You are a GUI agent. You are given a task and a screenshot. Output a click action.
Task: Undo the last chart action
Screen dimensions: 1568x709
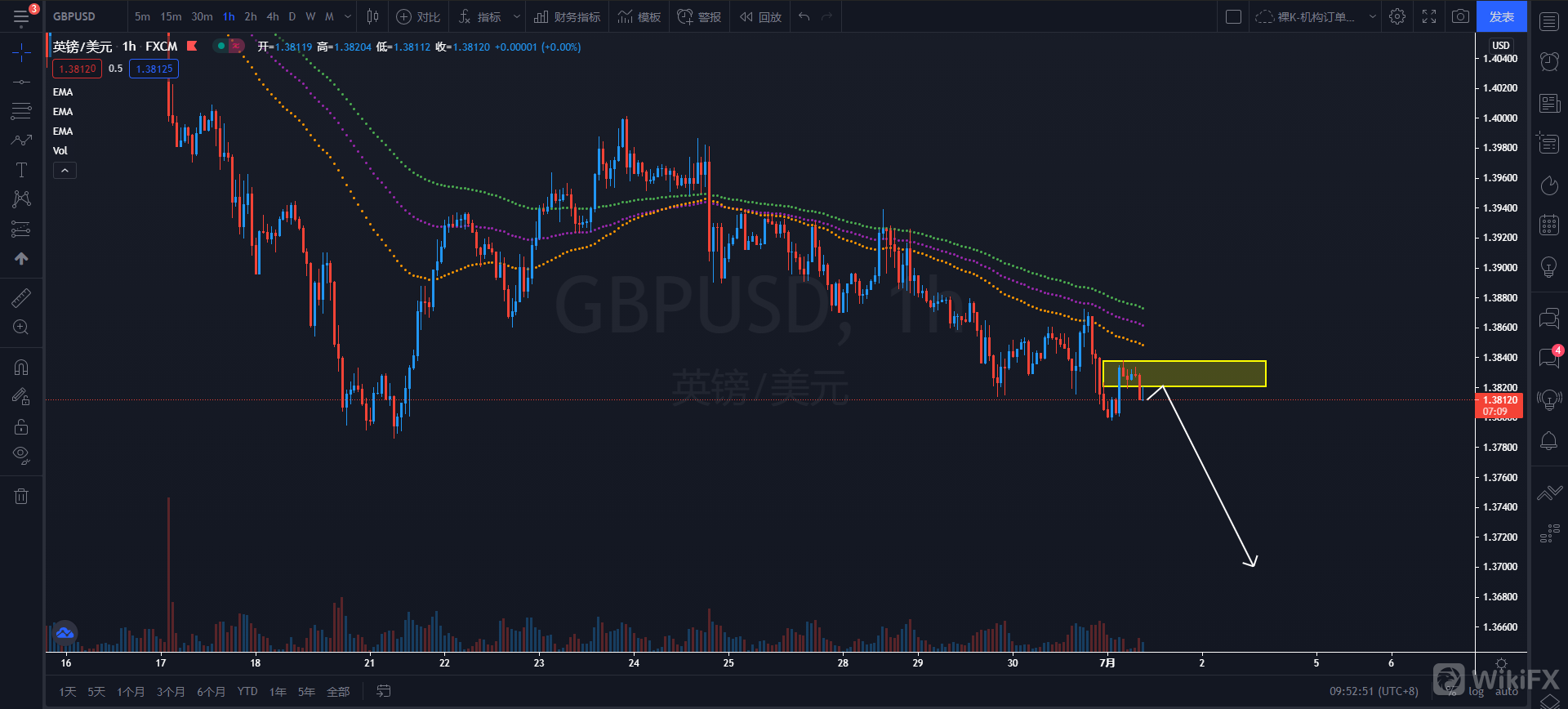[804, 16]
